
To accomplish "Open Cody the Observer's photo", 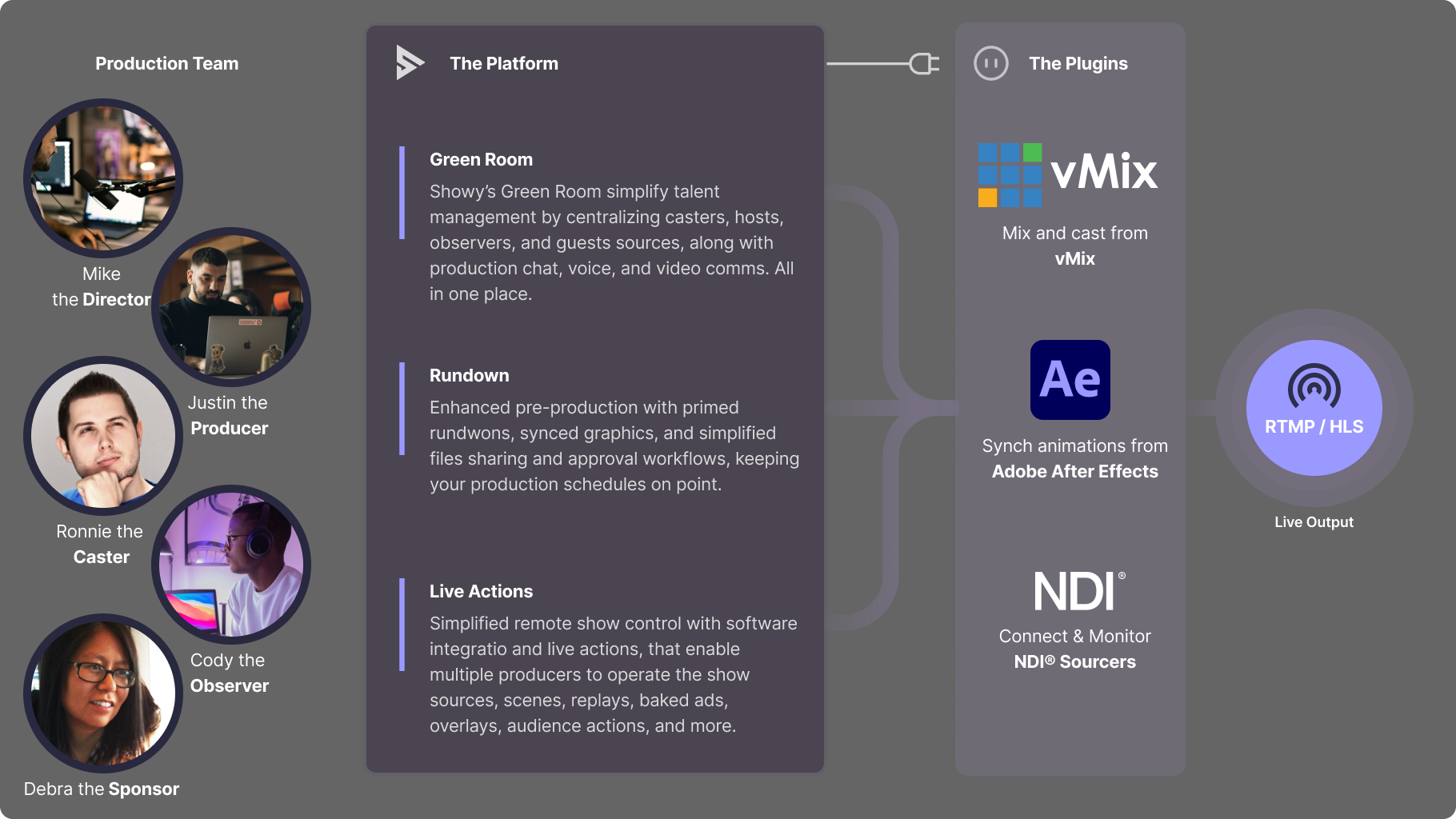I will (231, 565).
